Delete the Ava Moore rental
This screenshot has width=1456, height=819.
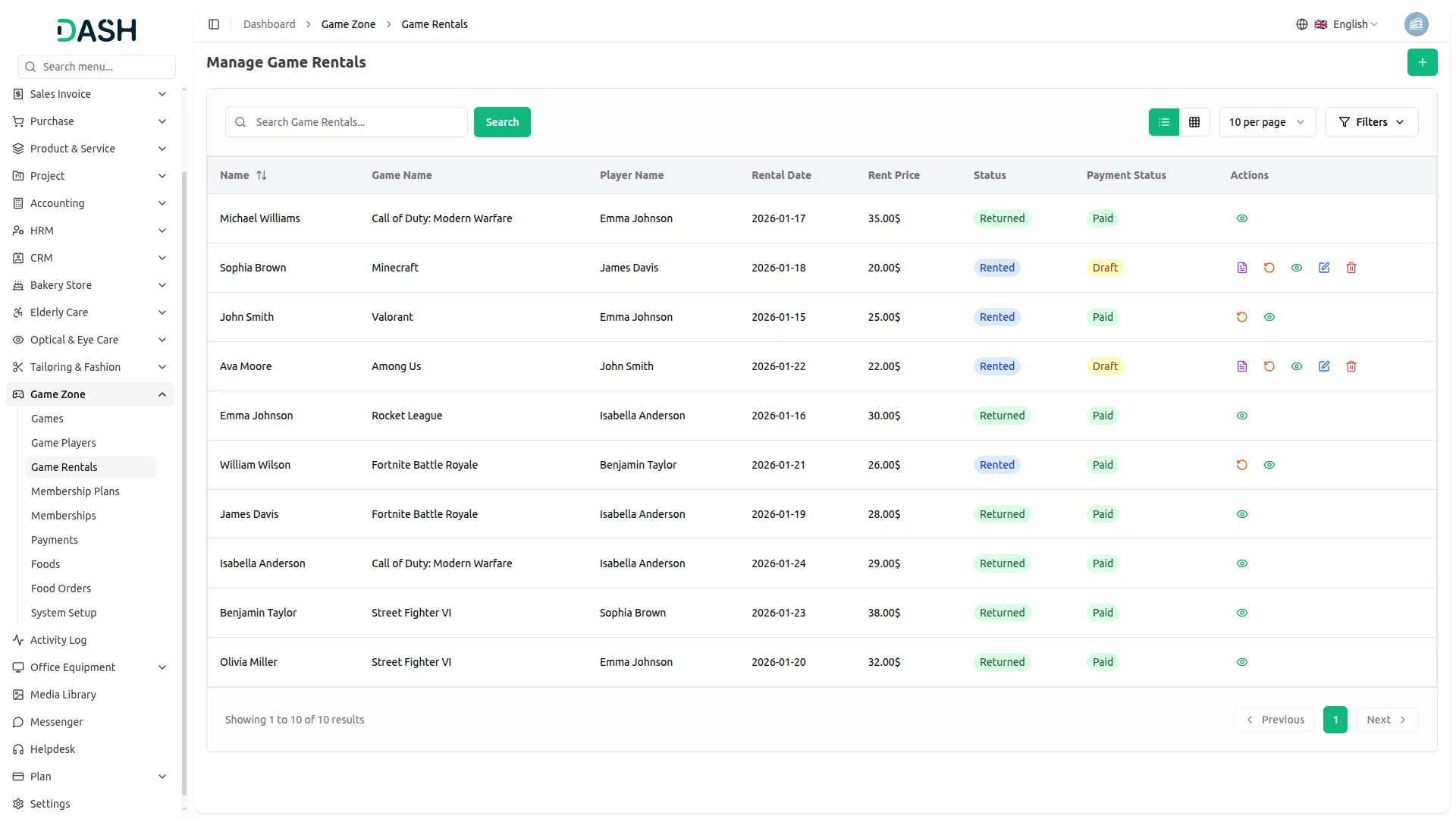pyautogui.click(x=1351, y=366)
